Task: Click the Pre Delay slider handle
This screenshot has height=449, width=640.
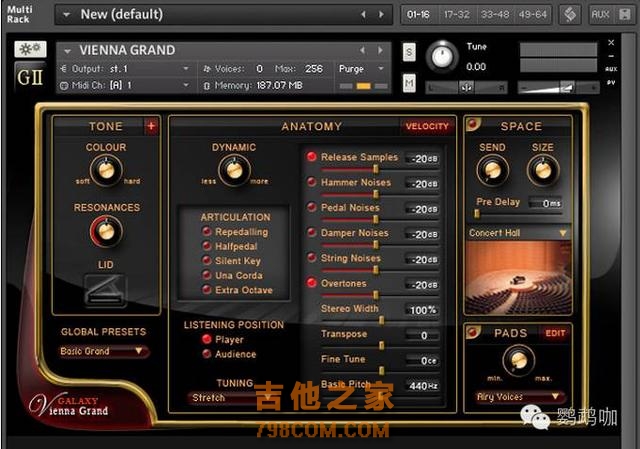Action: pos(476,213)
